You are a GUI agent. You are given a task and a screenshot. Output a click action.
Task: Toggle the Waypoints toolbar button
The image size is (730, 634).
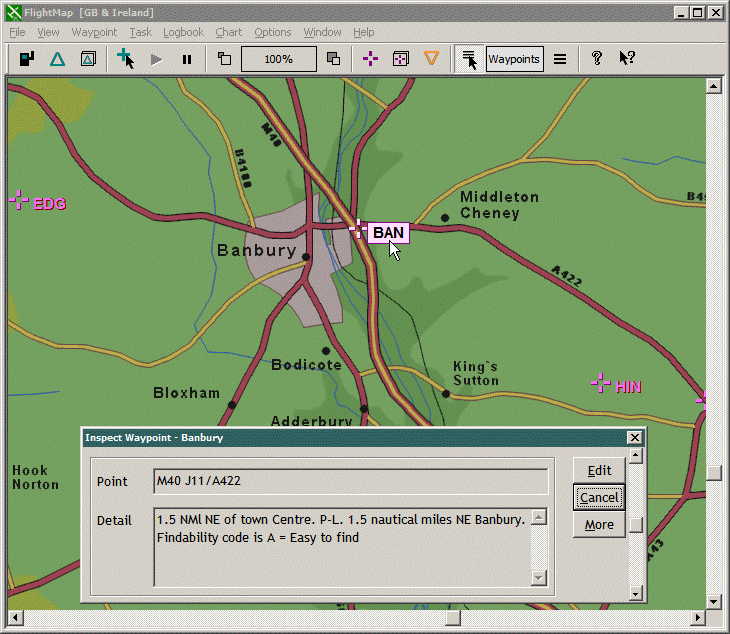[x=514, y=59]
